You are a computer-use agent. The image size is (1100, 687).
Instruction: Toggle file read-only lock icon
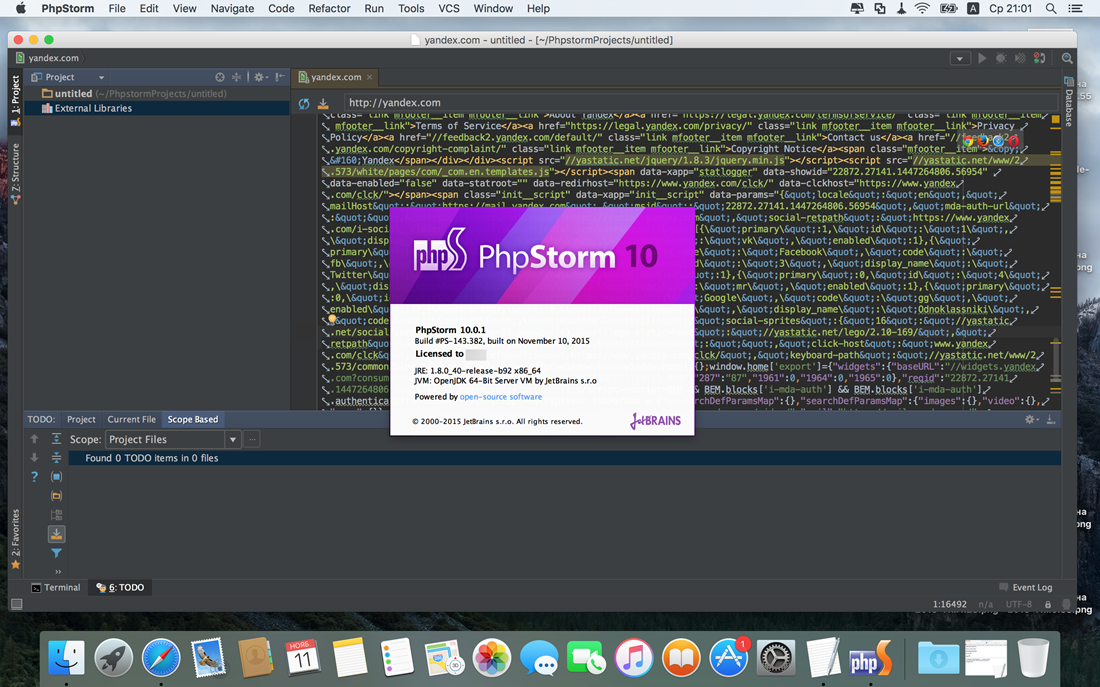coord(1048,603)
